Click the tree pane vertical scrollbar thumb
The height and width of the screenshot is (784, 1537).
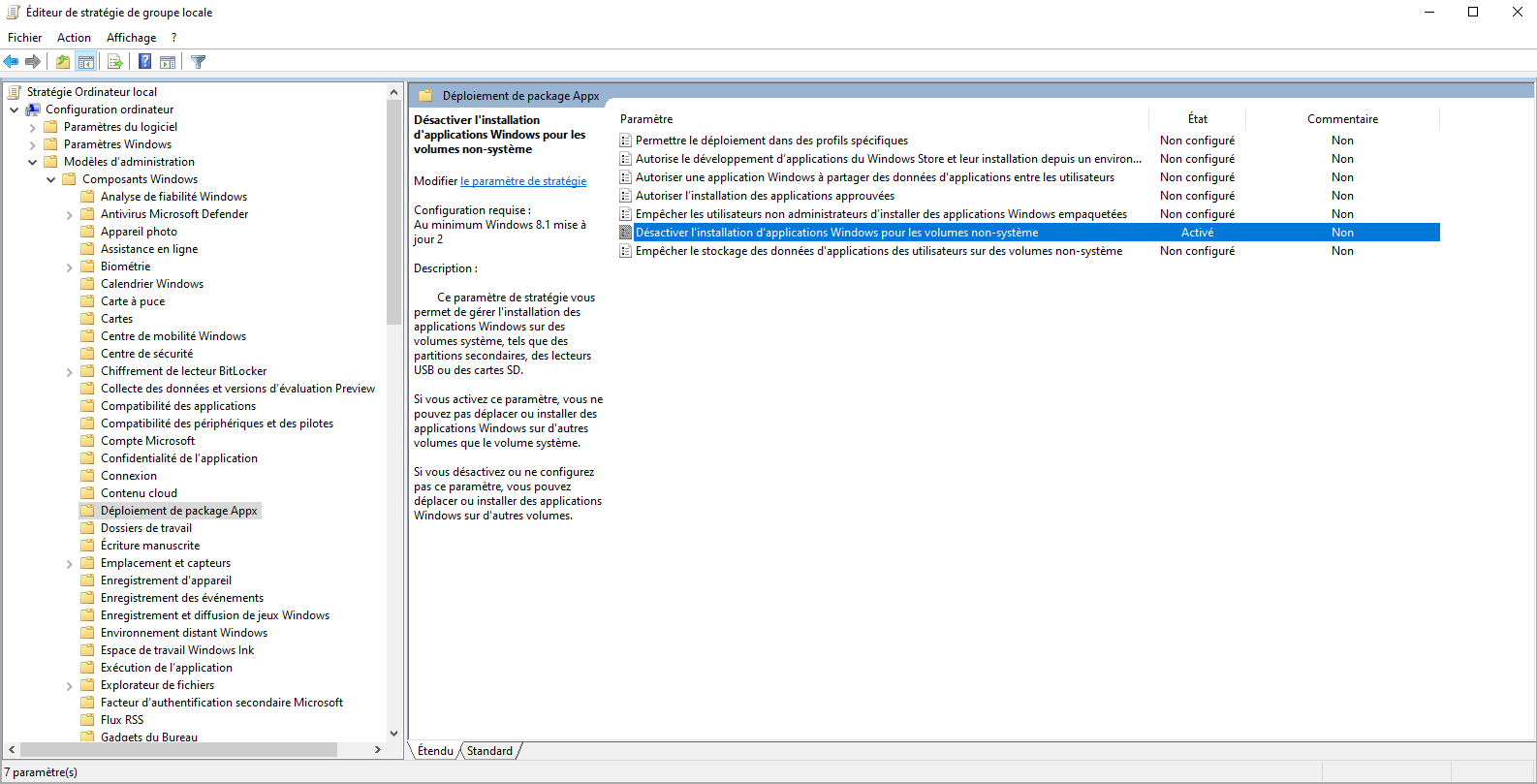coord(393,213)
